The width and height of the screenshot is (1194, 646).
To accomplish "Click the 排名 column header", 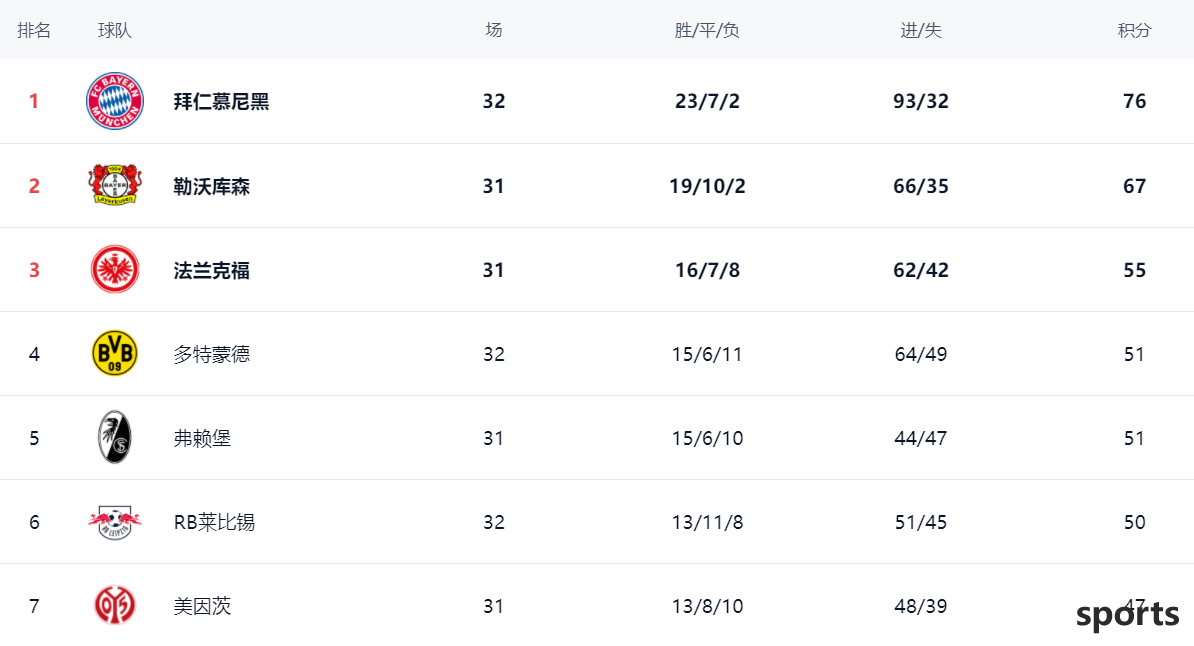I will coord(34,30).
